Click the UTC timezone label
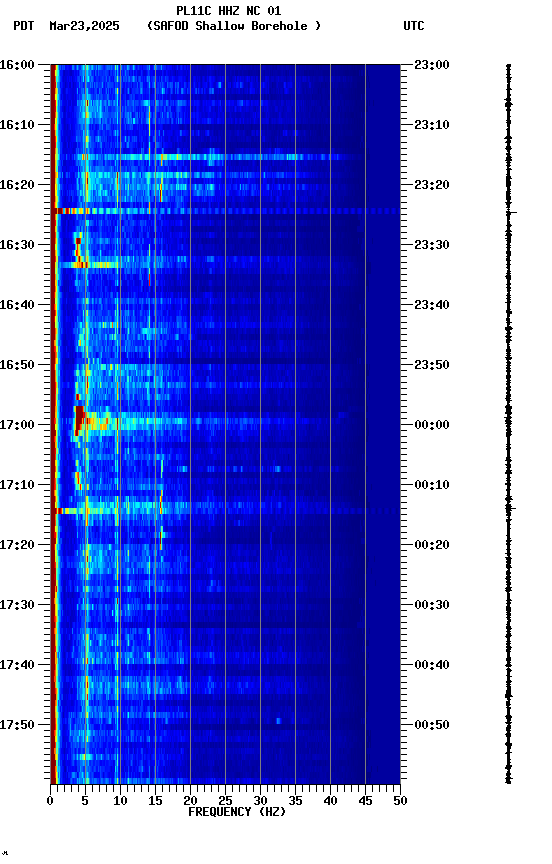 click(414, 26)
